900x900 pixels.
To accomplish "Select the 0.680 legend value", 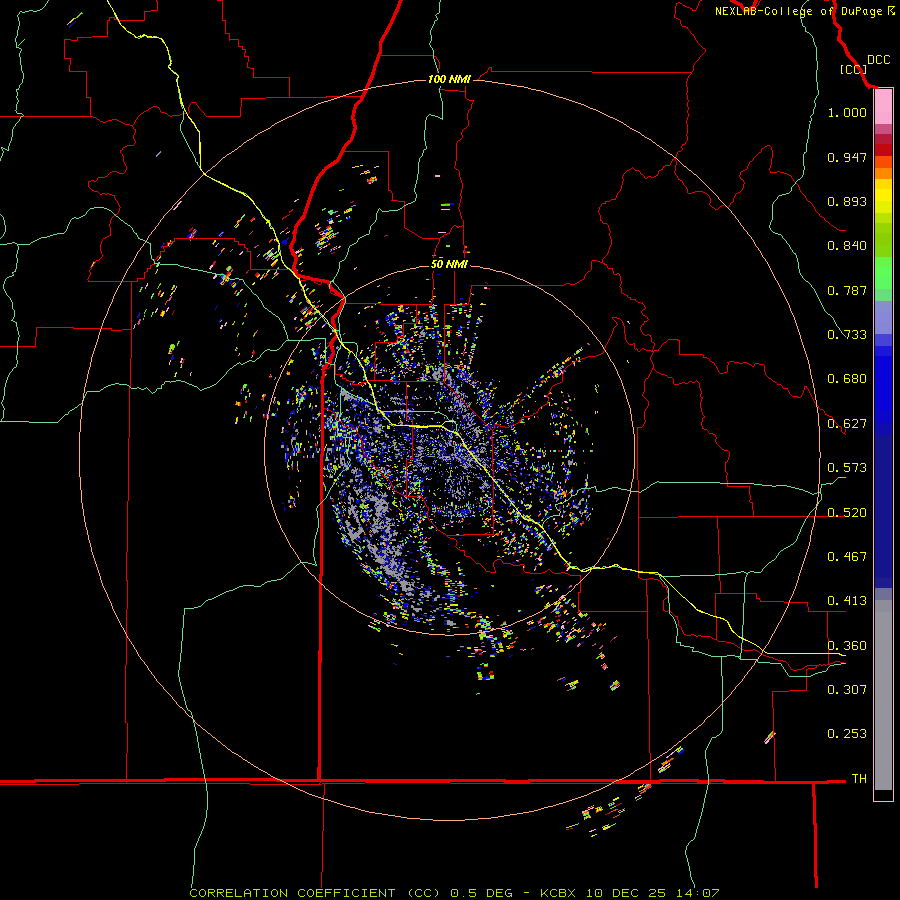I will point(847,379).
